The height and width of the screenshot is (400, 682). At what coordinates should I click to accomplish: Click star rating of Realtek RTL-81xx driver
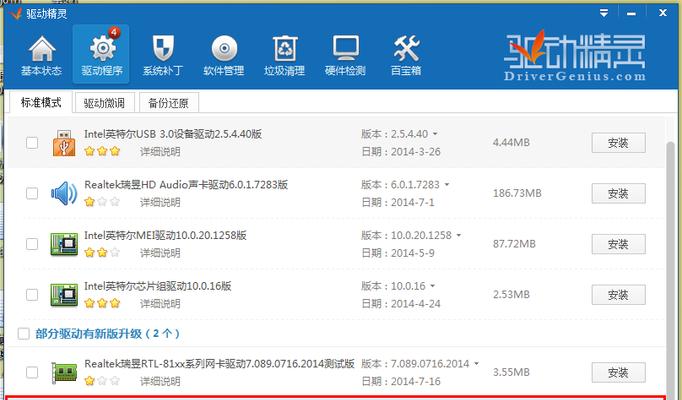pyautogui.click(x=102, y=381)
